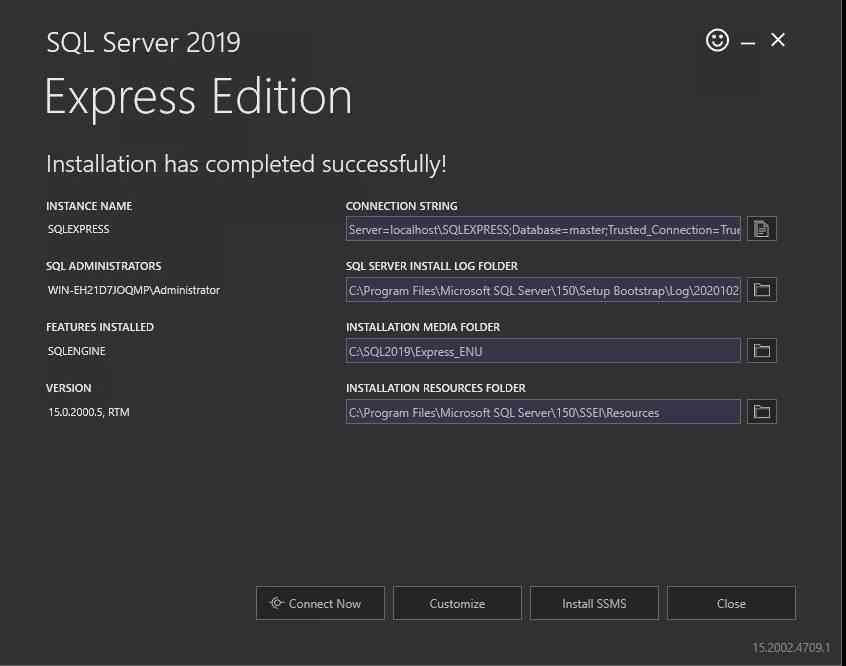The height and width of the screenshot is (666, 846).
Task: Copy the connection string using the document icon
Action: [x=761, y=228]
